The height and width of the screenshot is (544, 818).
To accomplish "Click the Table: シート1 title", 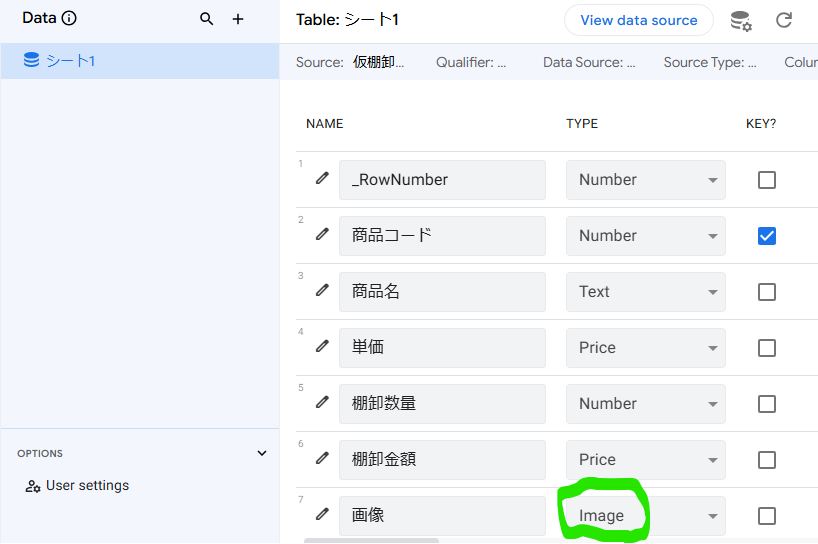I will coord(347,20).
